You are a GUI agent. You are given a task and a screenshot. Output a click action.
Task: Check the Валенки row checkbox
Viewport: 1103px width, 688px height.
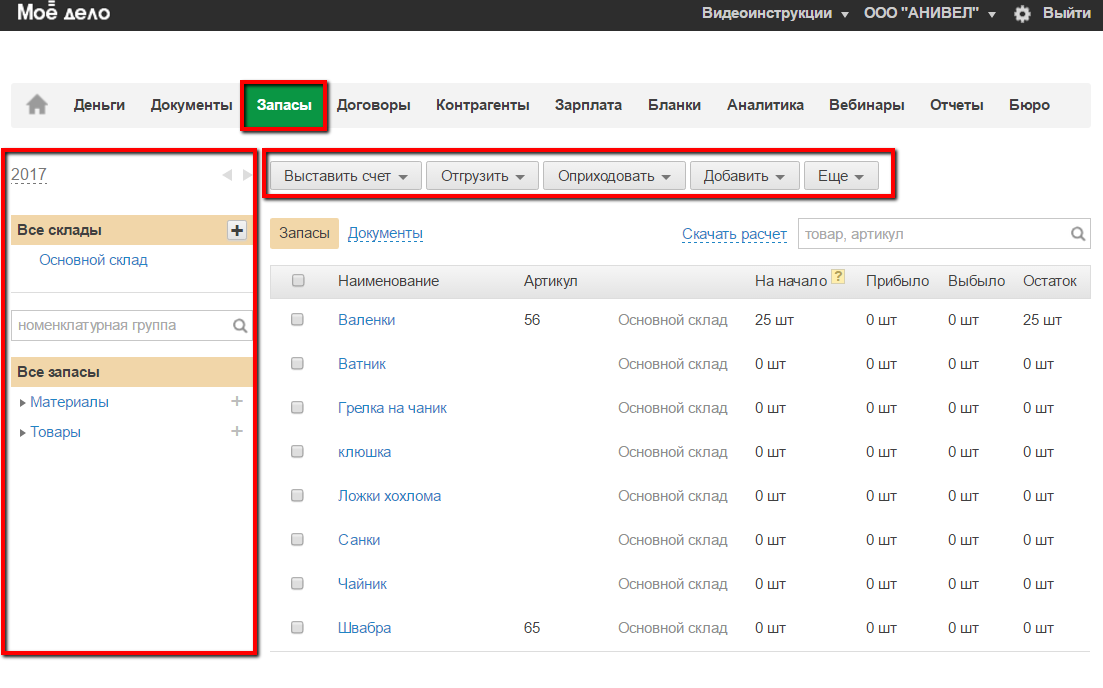(297, 320)
